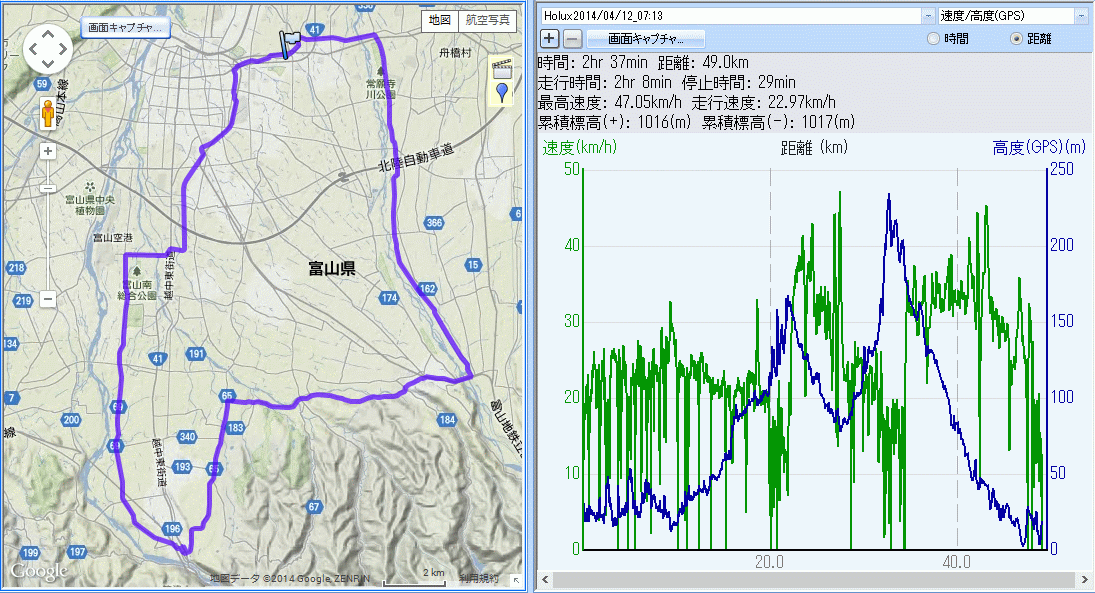Pan the map up using arrow control
Screen dimensions: 1095x593
coord(47,32)
